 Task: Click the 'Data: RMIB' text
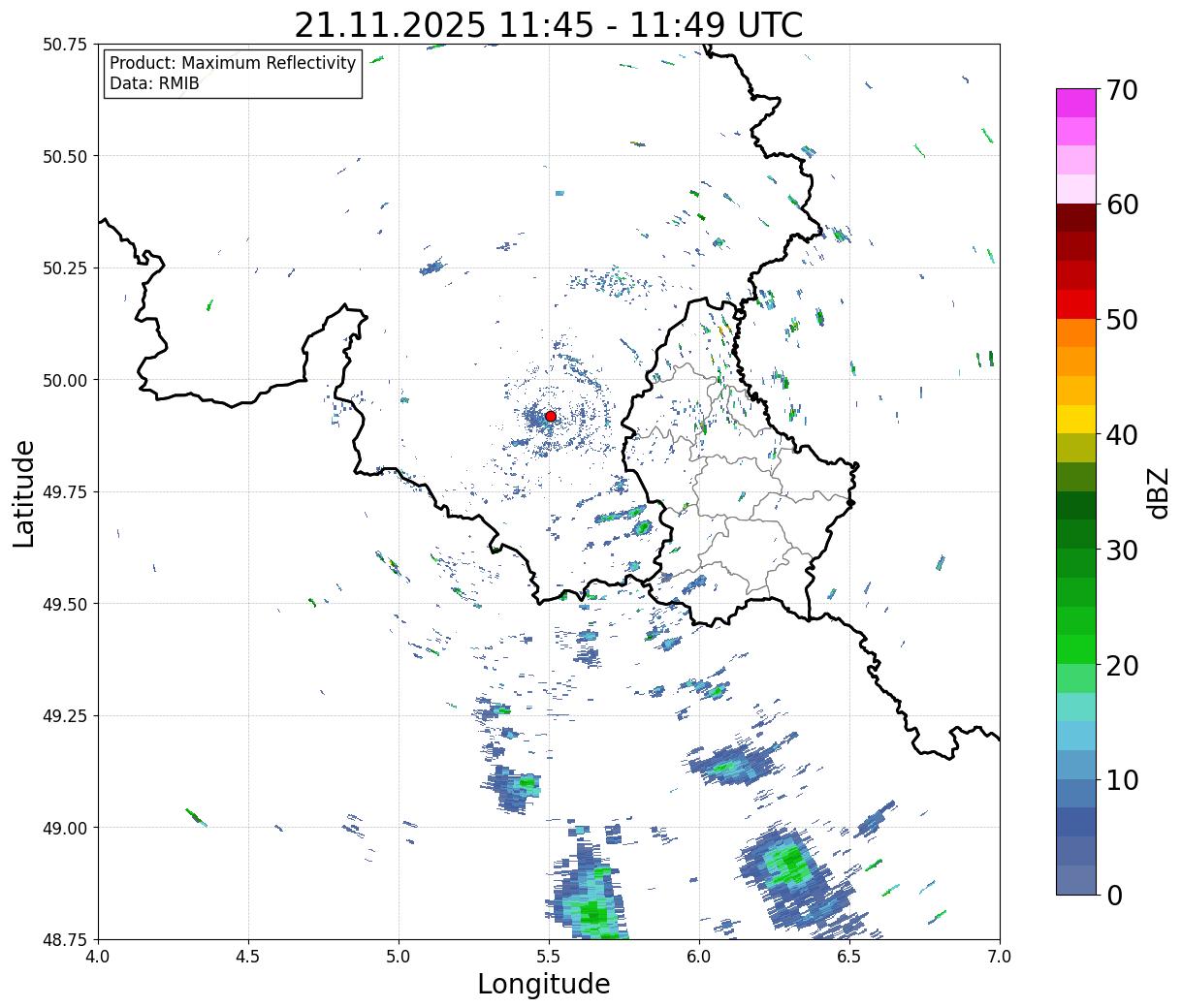[x=154, y=83]
